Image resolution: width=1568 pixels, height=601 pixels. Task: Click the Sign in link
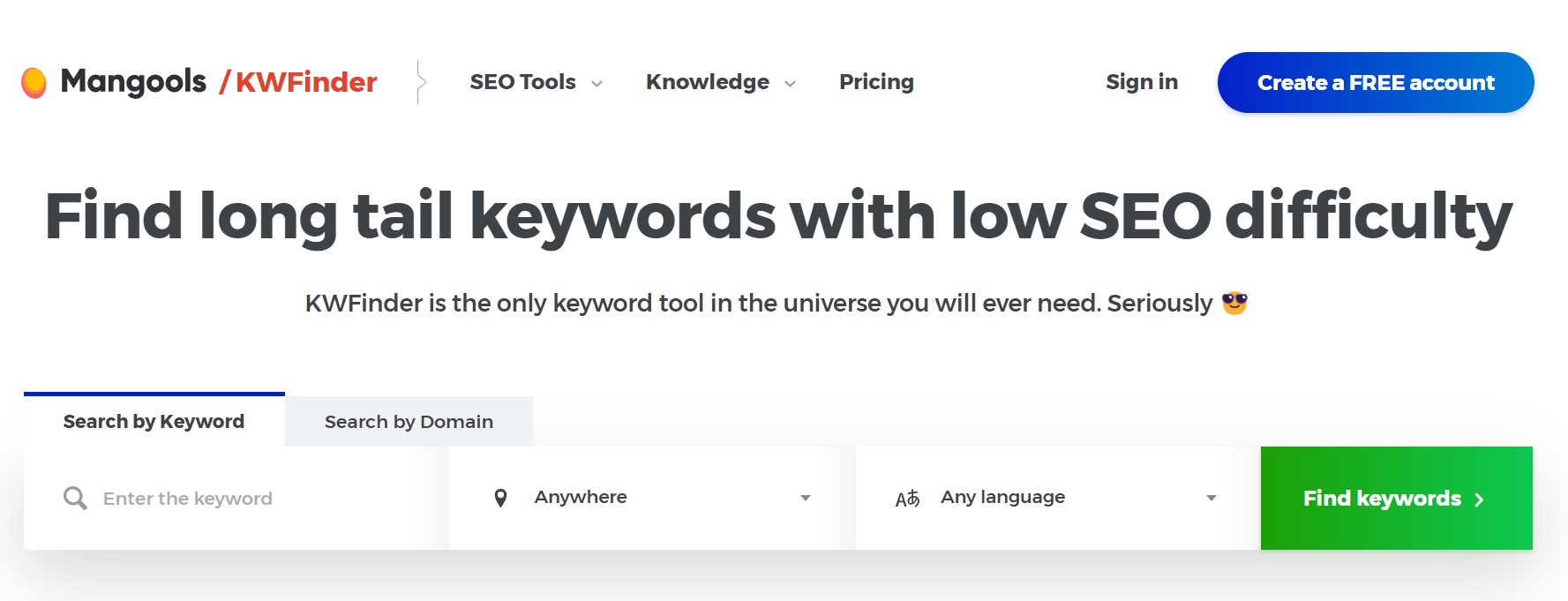(x=1141, y=81)
